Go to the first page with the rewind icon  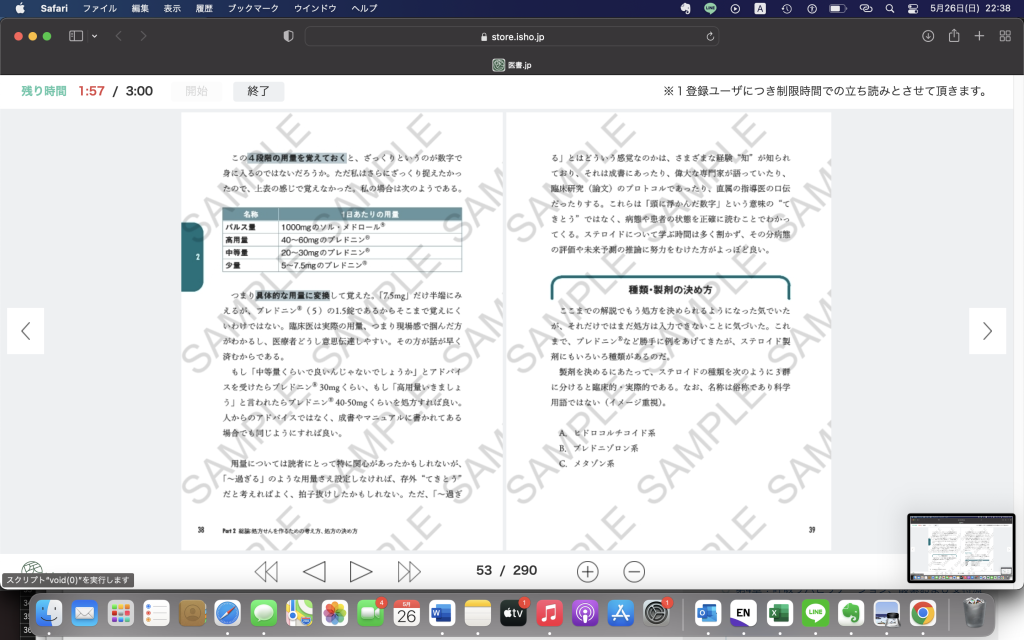pyautogui.click(x=266, y=571)
